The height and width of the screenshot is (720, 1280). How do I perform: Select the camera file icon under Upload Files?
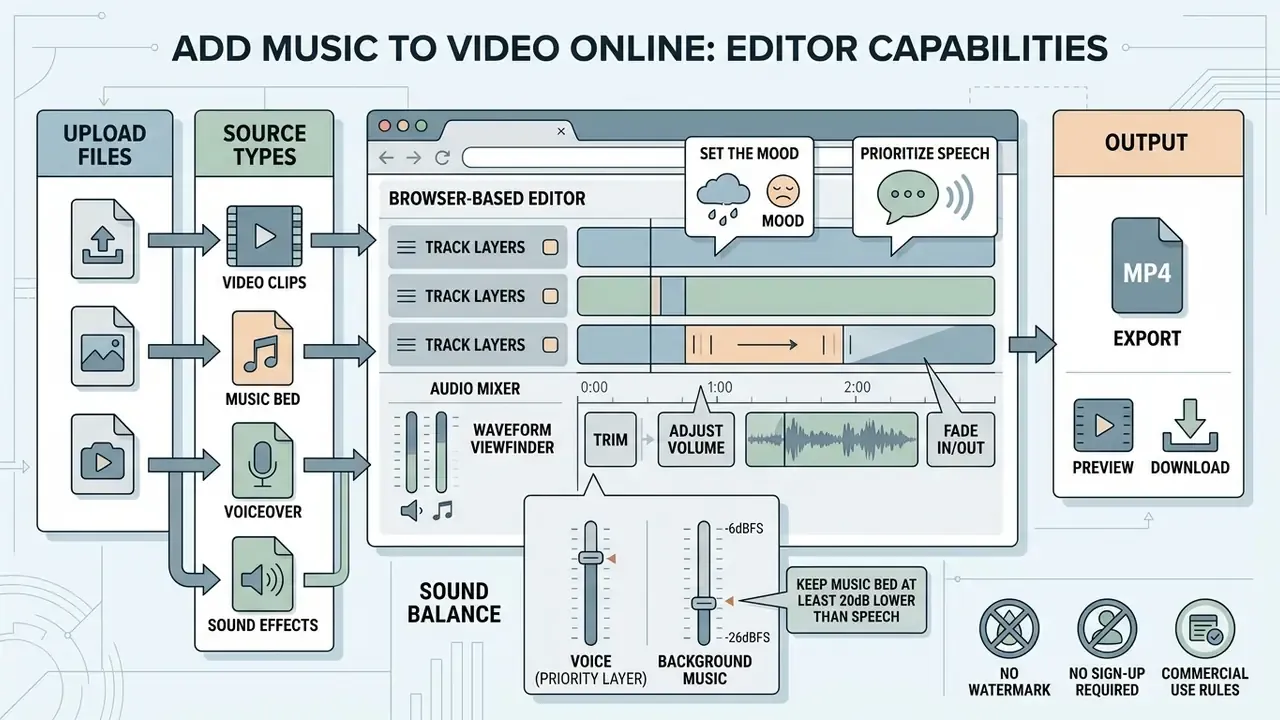coord(102,456)
